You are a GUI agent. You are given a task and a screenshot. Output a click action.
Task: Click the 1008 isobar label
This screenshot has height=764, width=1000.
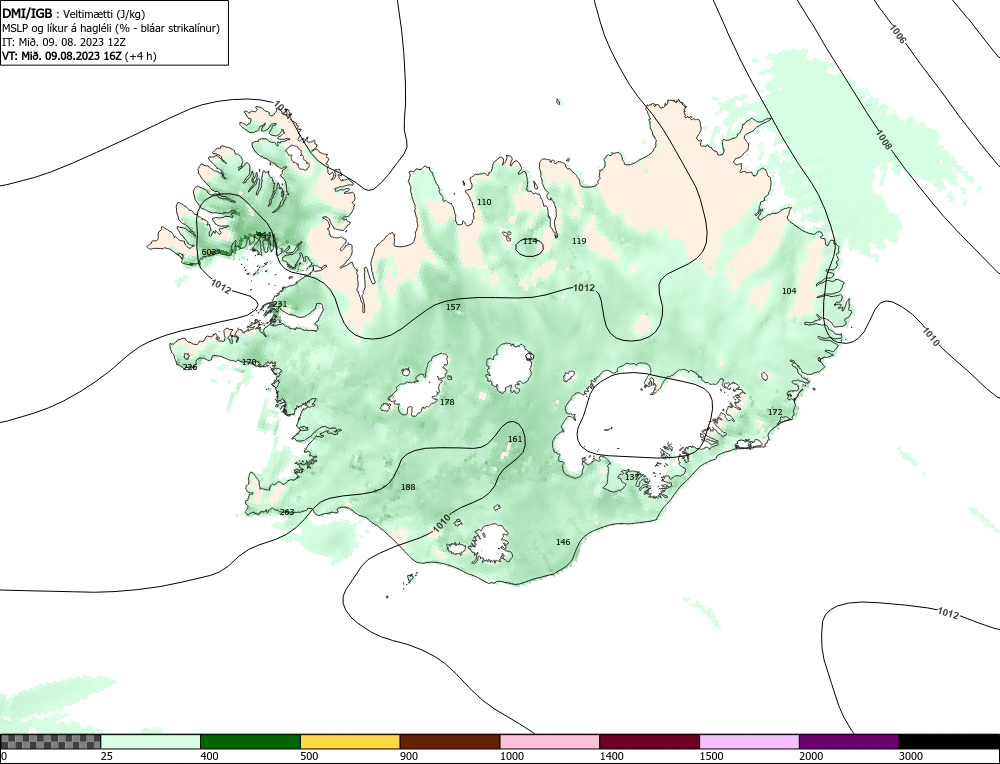coord(883,140)
